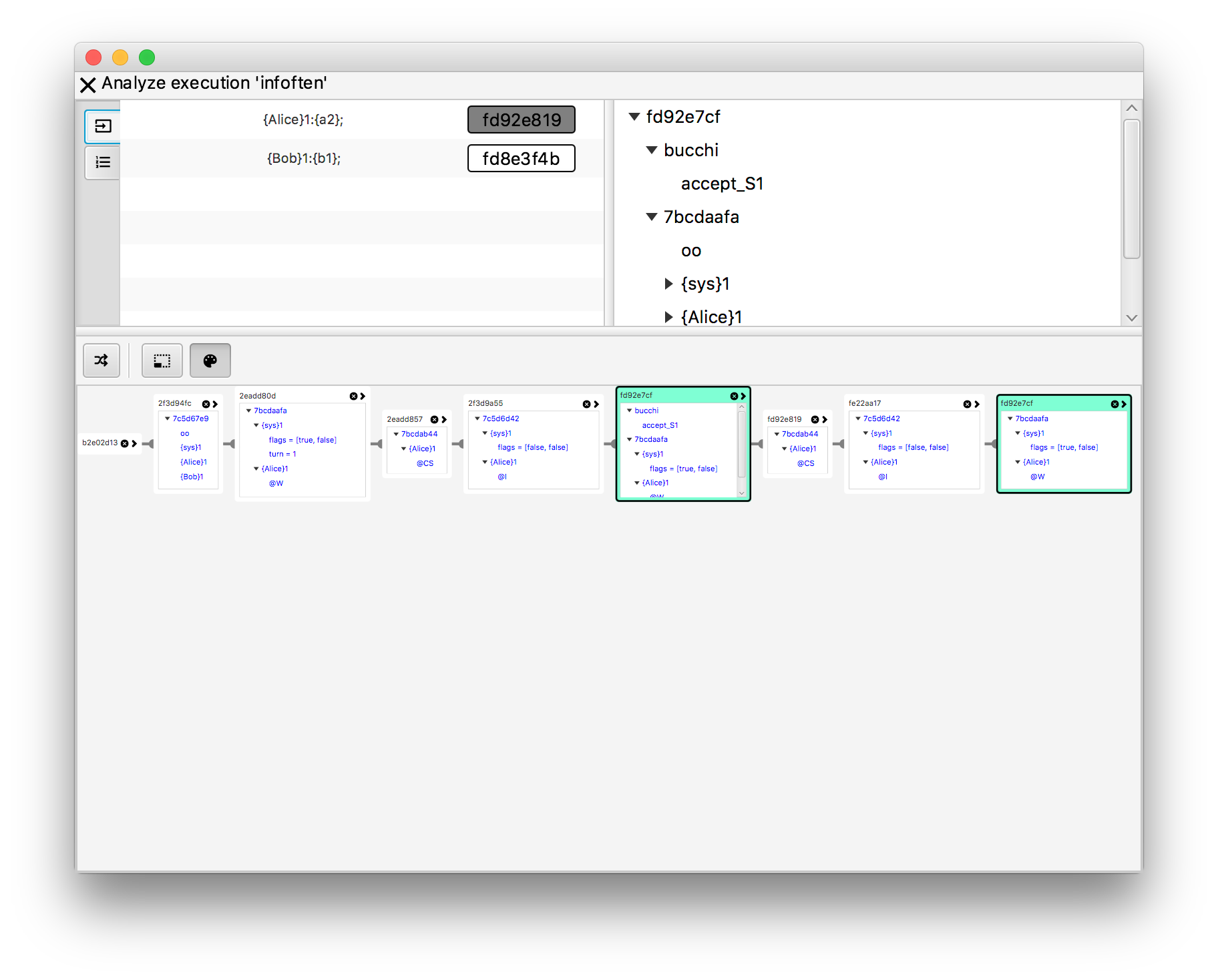Collapse 7bcdab44 inside node 2eadd857

point(396,434)
